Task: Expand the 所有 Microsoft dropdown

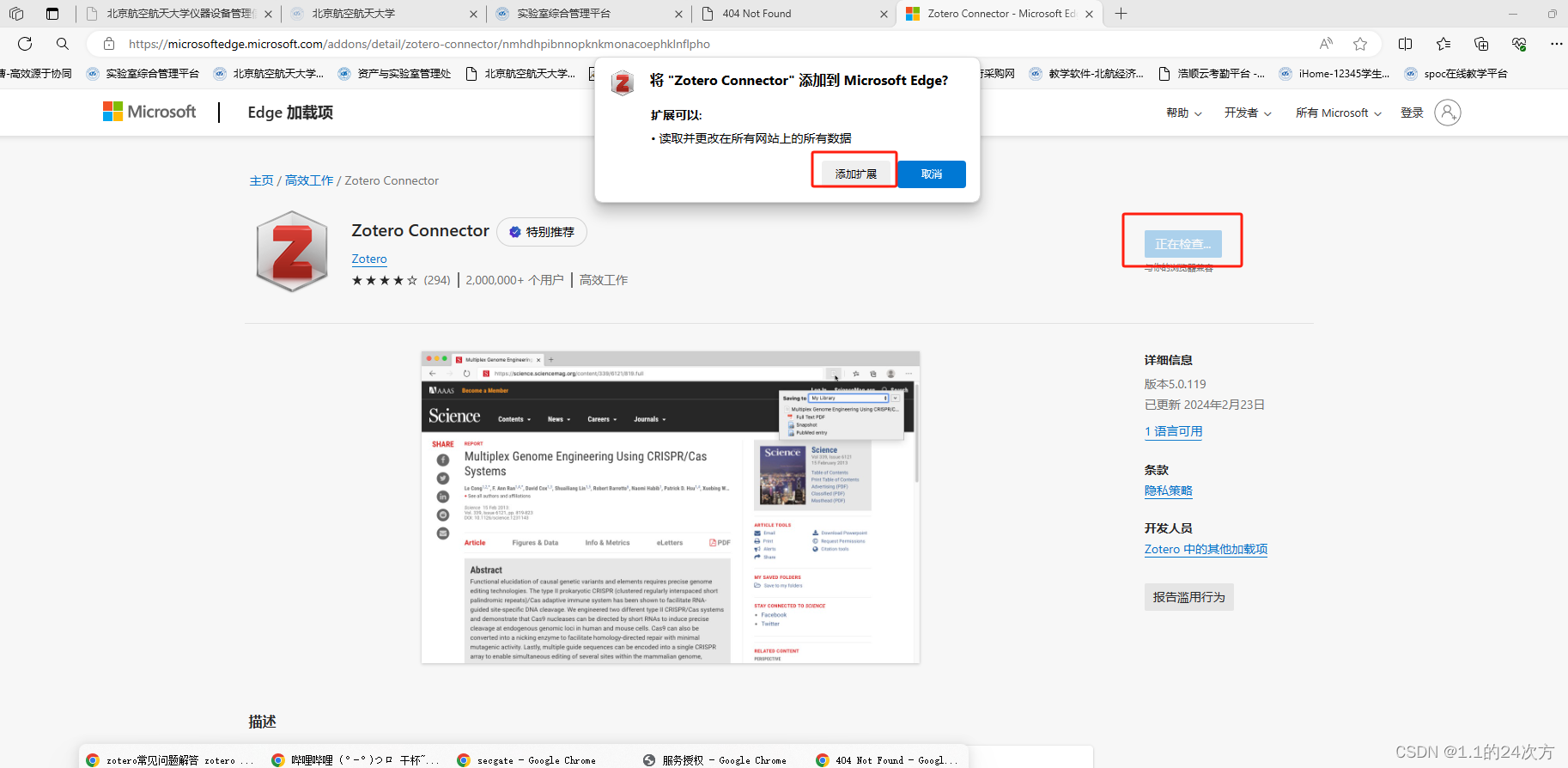Action: click(1339, 113)
